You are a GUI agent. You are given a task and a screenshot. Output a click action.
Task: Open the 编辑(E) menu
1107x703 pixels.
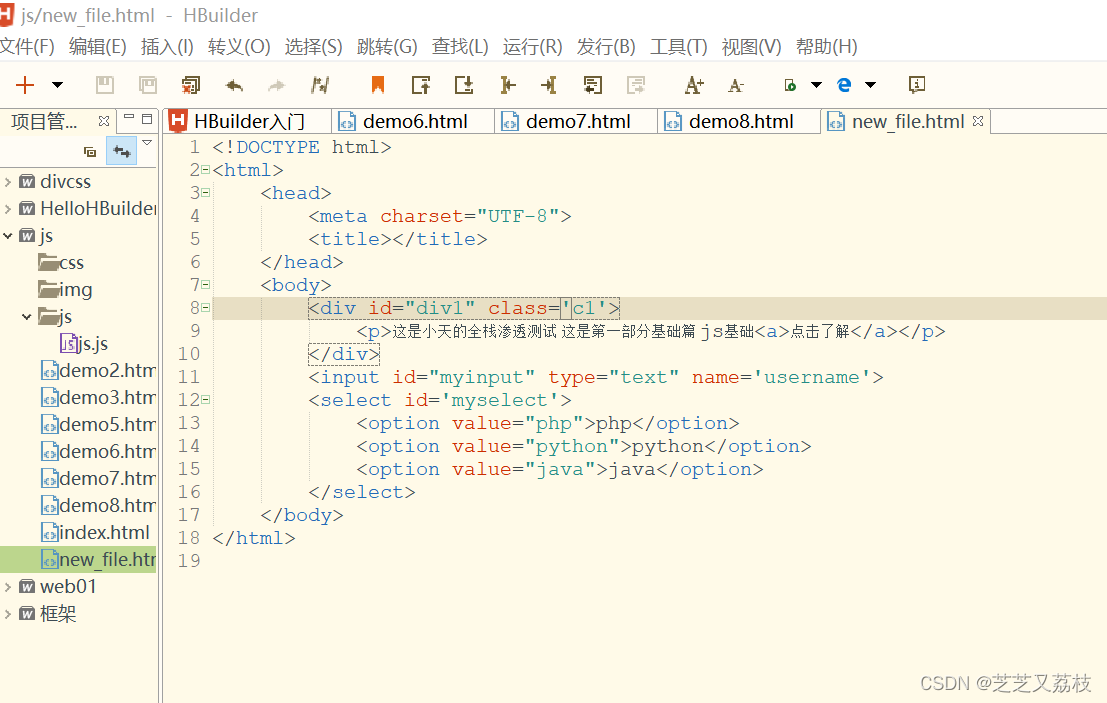tap(97, 47)
